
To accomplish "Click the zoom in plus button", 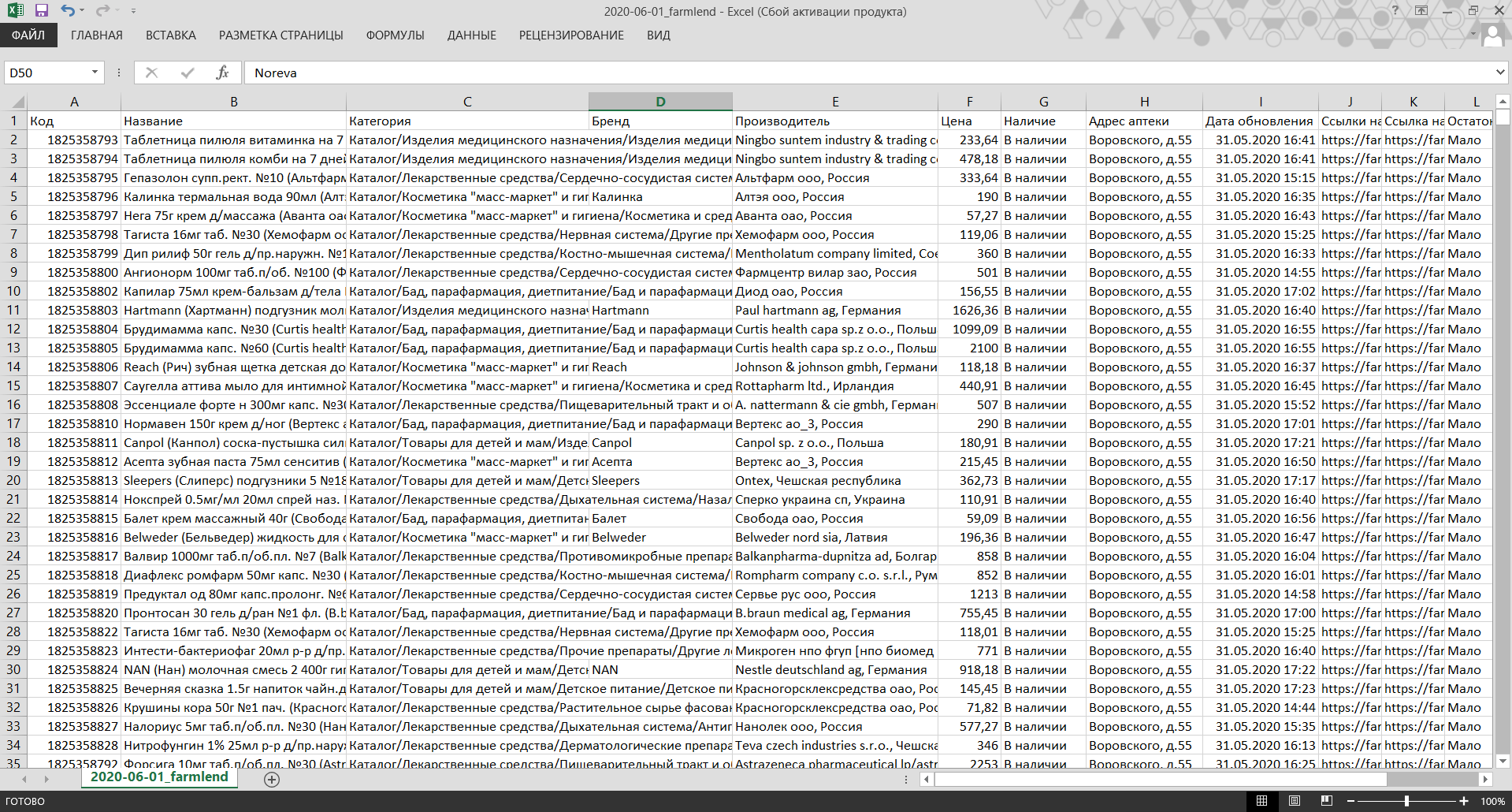I will (x=1464, y=801).
